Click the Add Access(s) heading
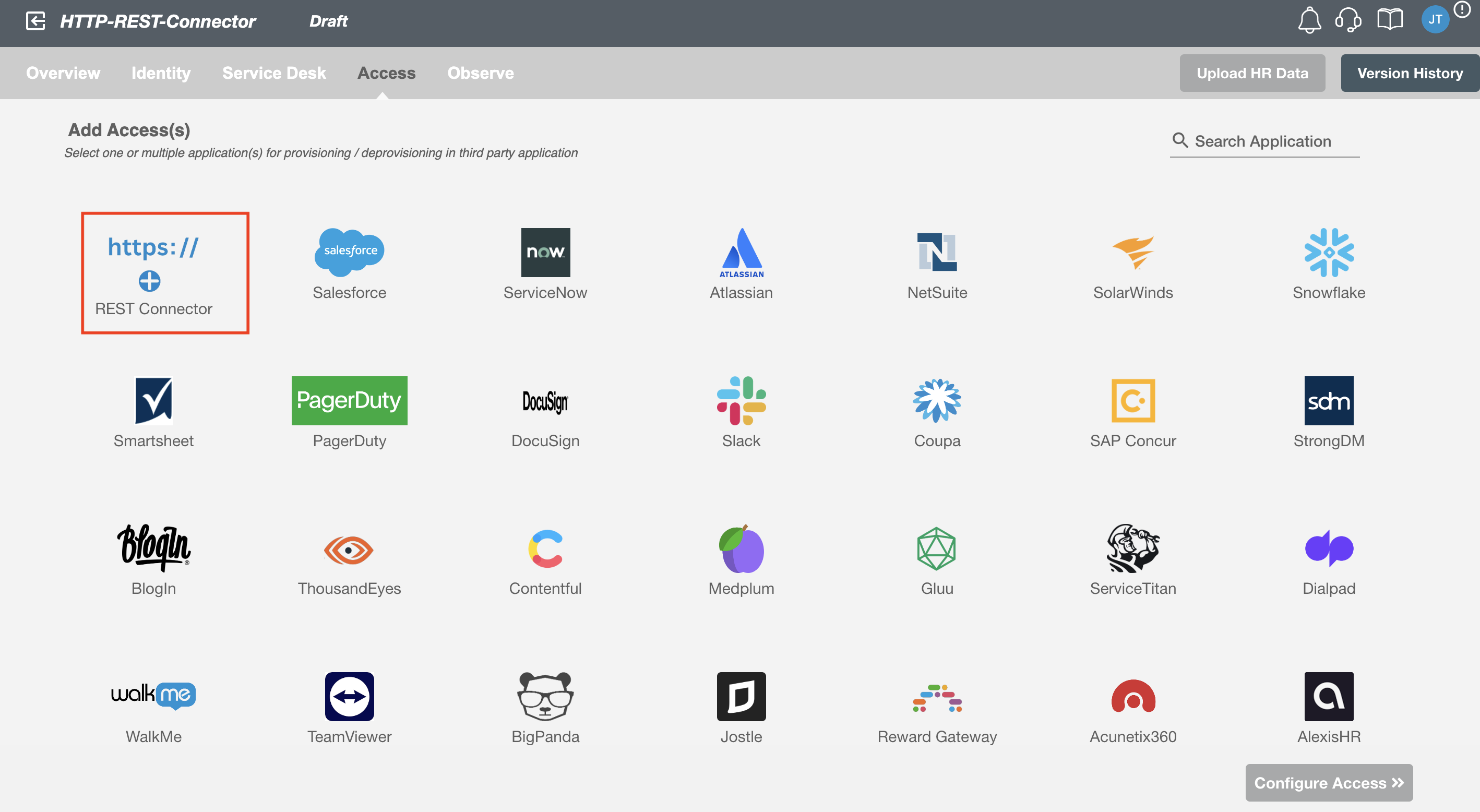 click(x=129, y=130)
